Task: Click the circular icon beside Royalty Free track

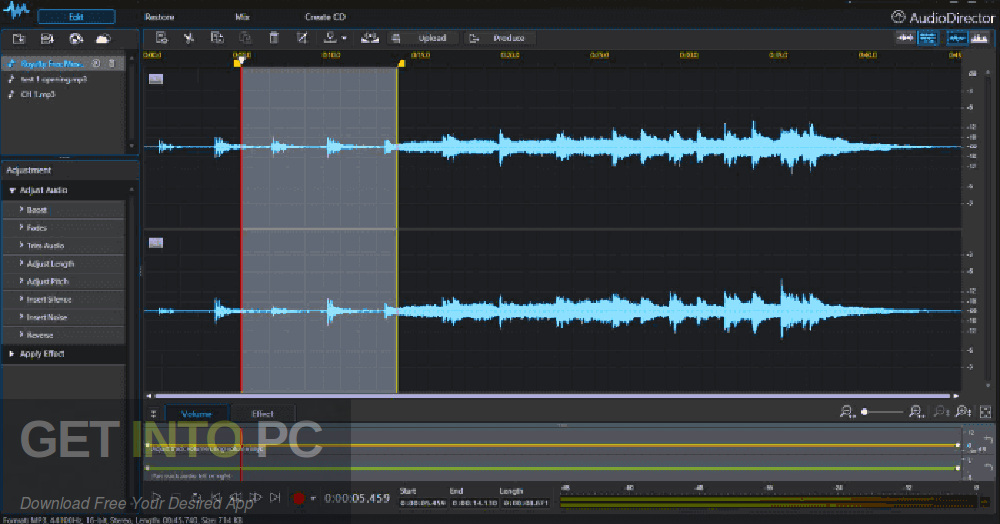Action: click(96, 63)
